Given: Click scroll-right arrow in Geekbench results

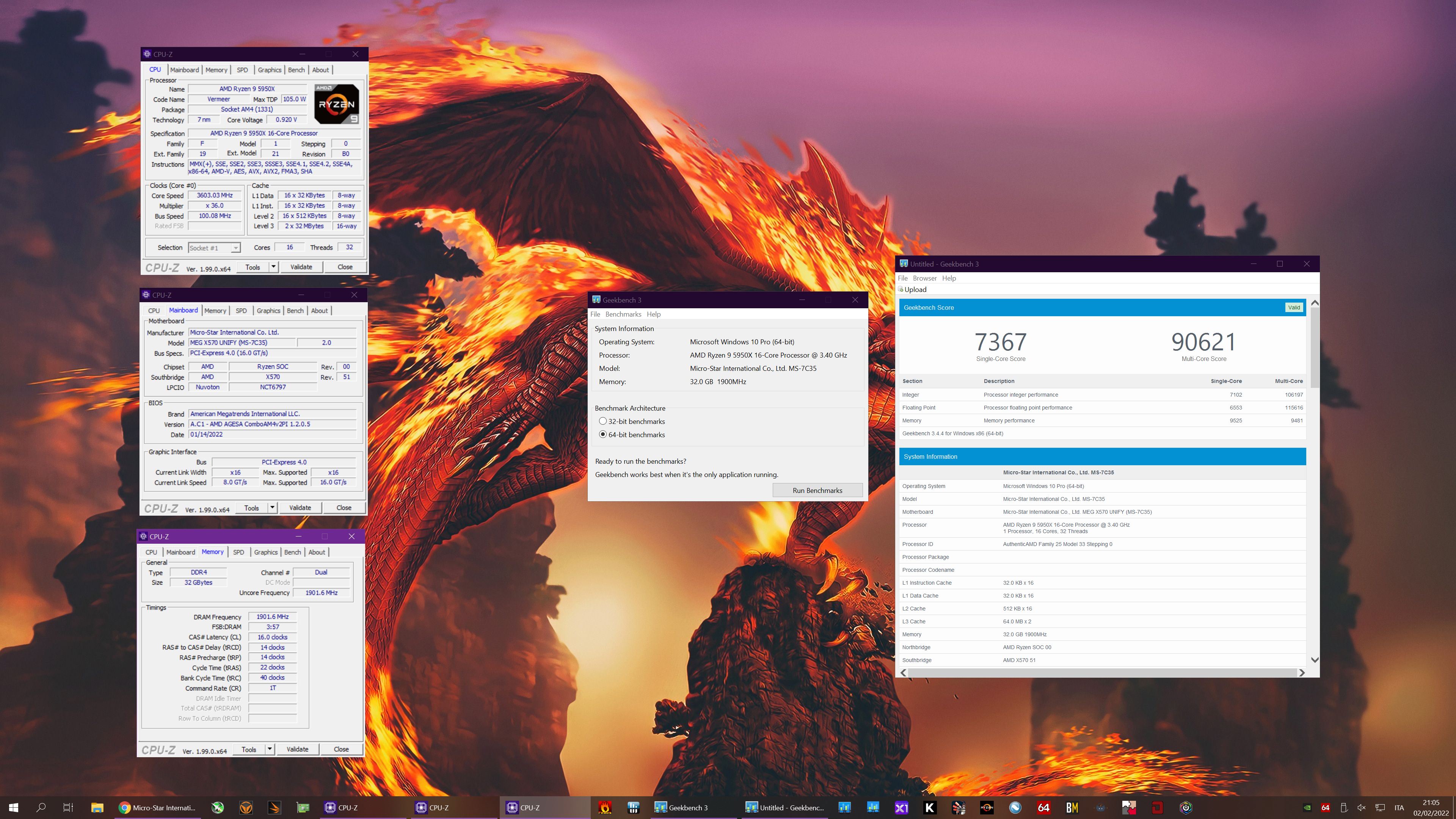Looking at the screenshot, I should (x=1302, y=673).
